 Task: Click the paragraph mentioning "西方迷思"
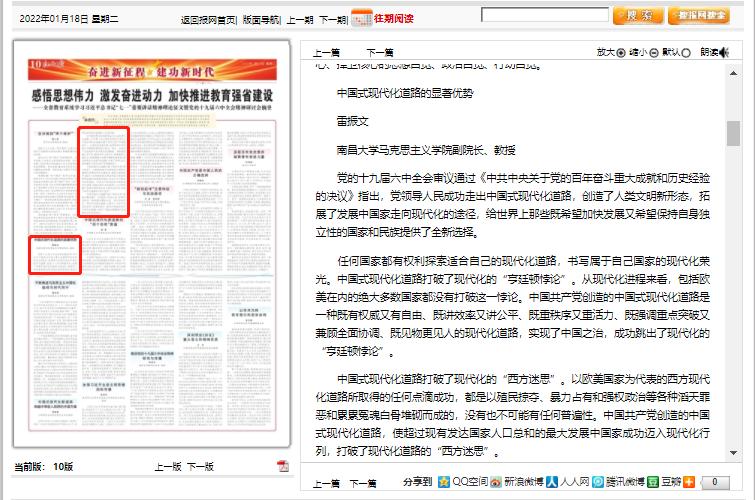click(512, 415)
